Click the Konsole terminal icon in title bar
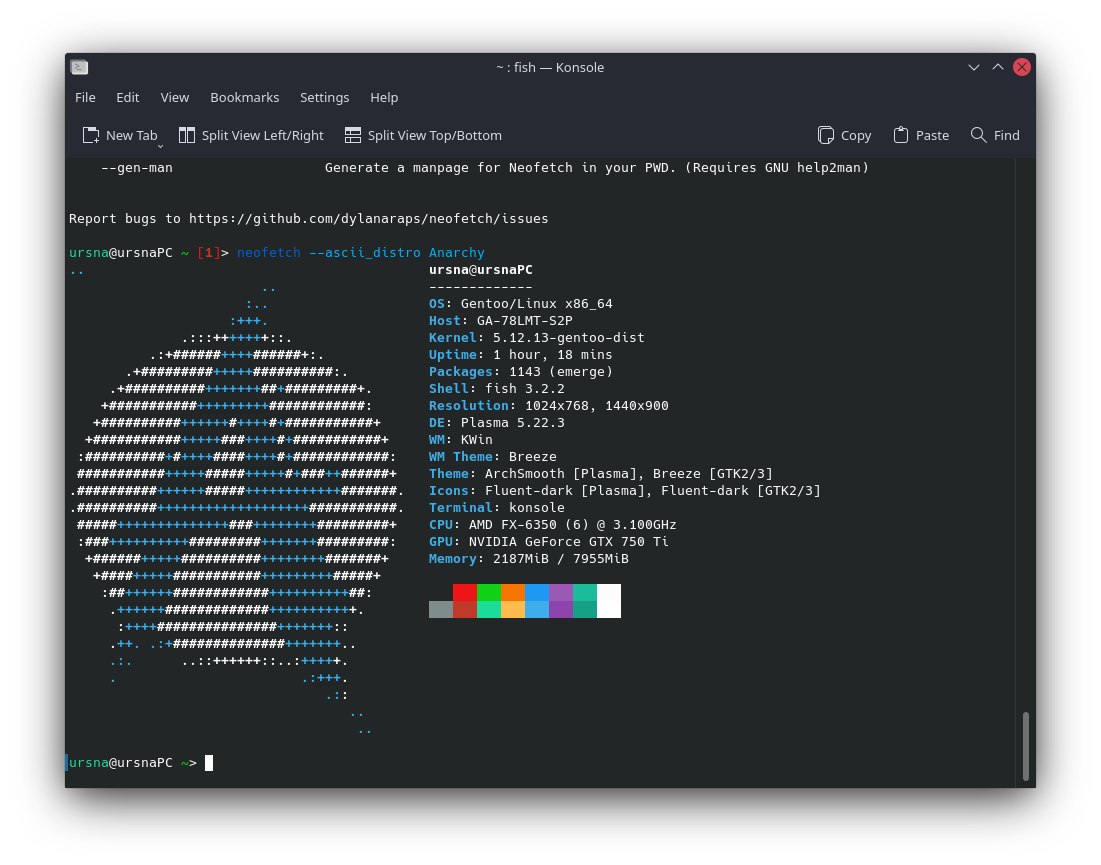 (x=79, y=67)
